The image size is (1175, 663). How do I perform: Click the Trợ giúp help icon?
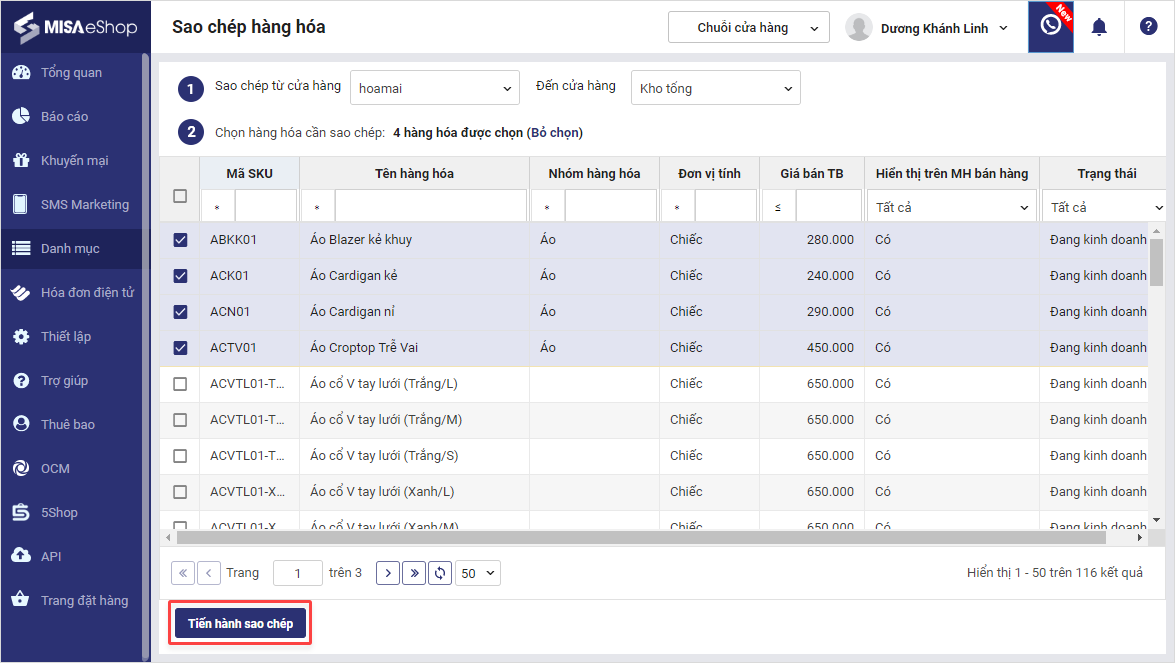point(21,381)
